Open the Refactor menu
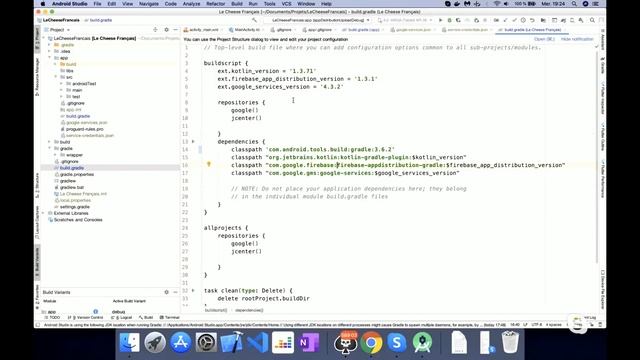 pos(216,4)
